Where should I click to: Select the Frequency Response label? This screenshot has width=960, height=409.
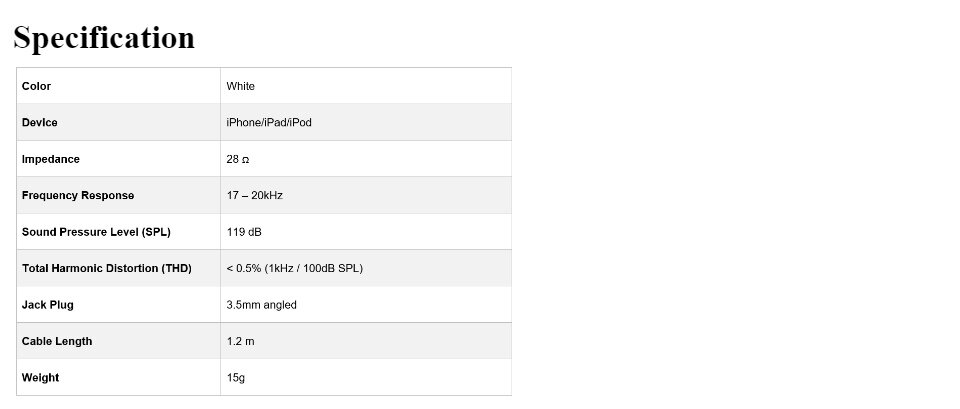click(78, 195)
